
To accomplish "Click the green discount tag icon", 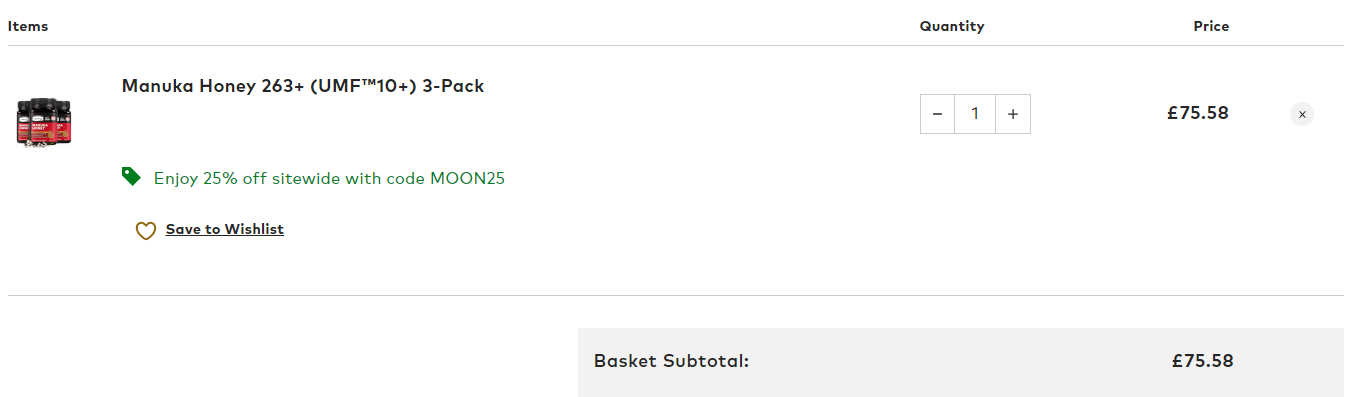I will point(131,177).
